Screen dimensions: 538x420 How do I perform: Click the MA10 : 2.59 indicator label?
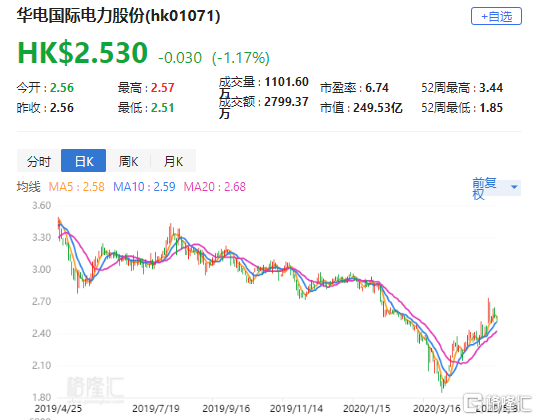144,187
